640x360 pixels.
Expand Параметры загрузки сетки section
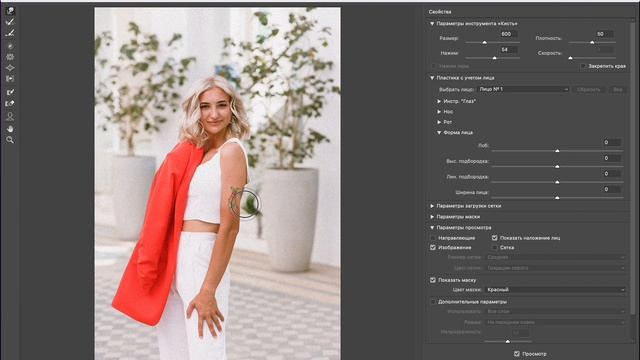(432, 206)
